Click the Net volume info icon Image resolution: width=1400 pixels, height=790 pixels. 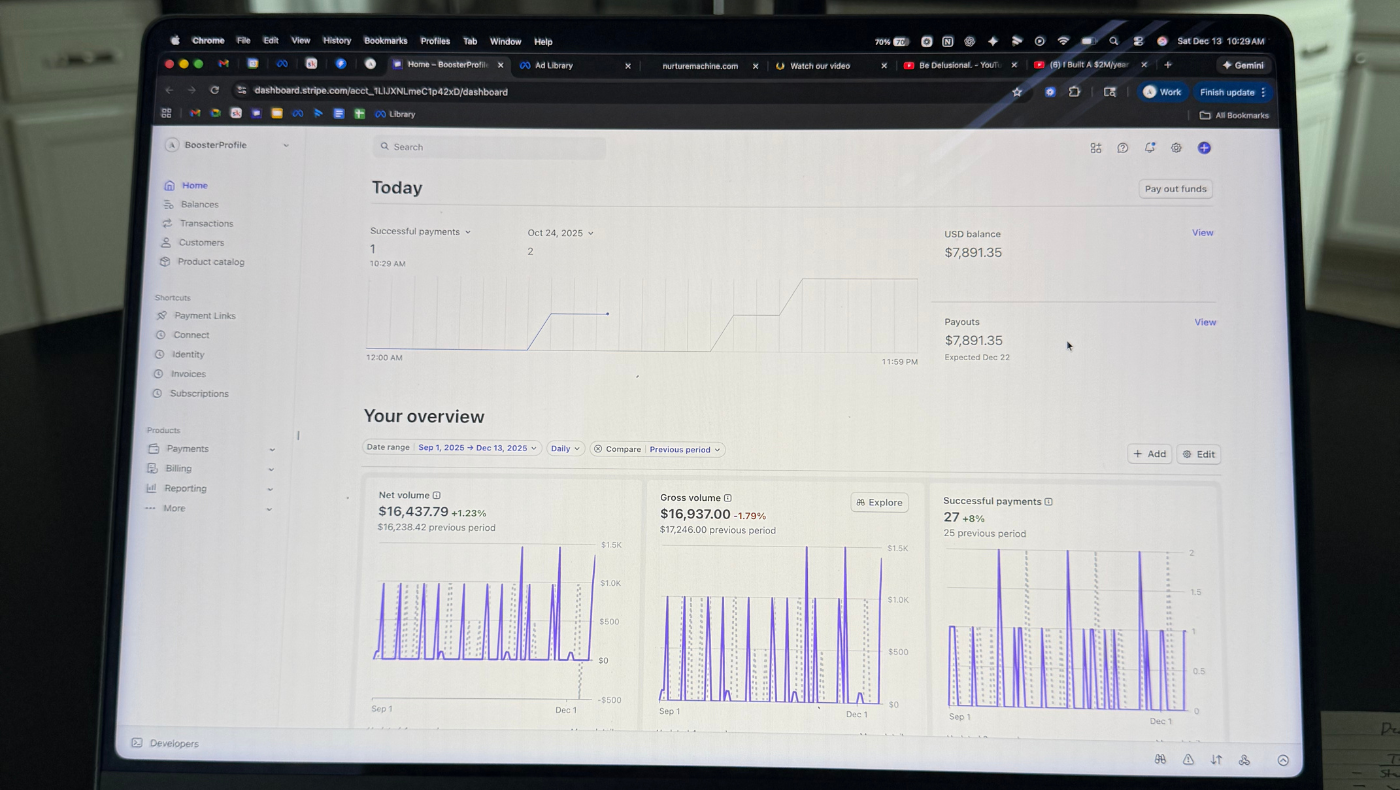pos(437,495)
